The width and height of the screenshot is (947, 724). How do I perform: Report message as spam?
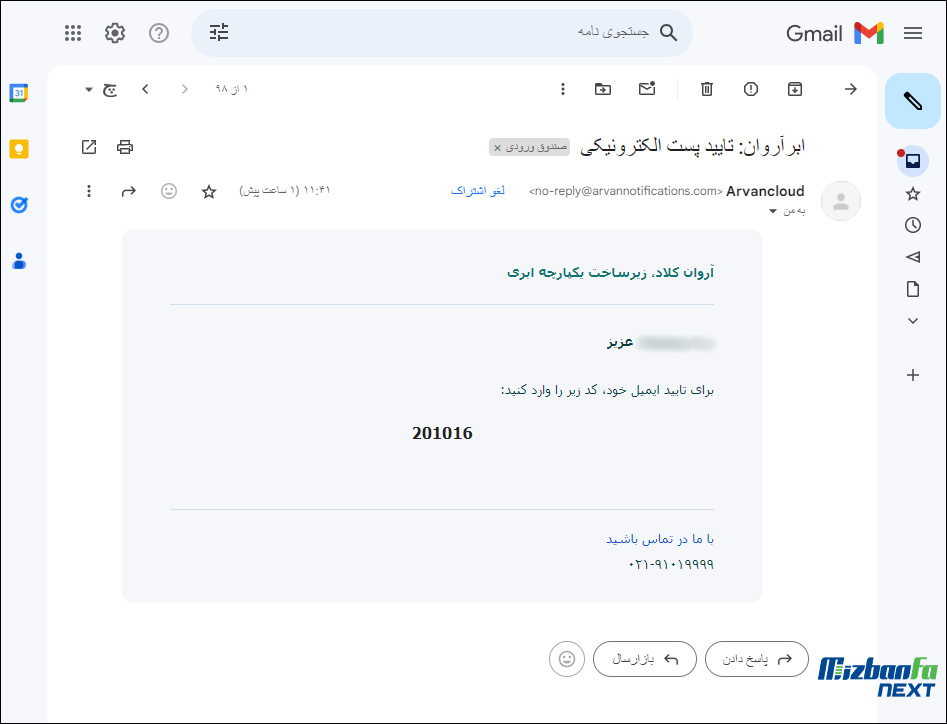click(x=751, y=89)
